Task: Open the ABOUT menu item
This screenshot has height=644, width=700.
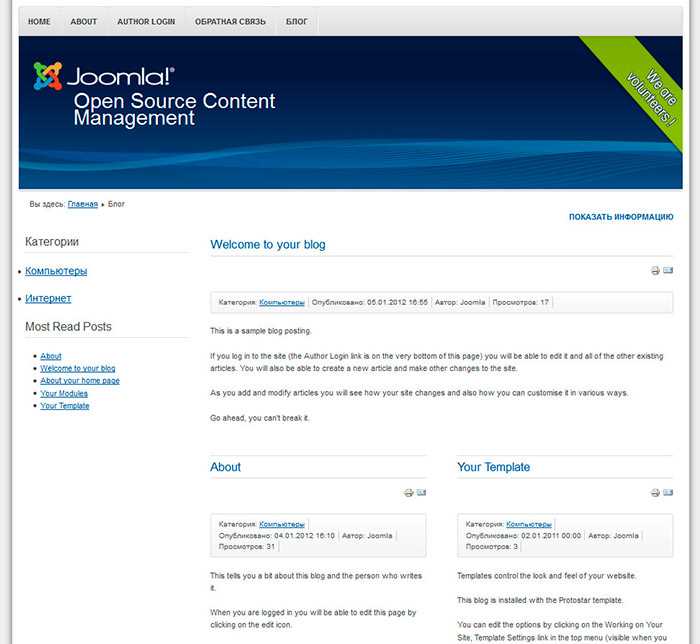Action: [x=83, y=21]
